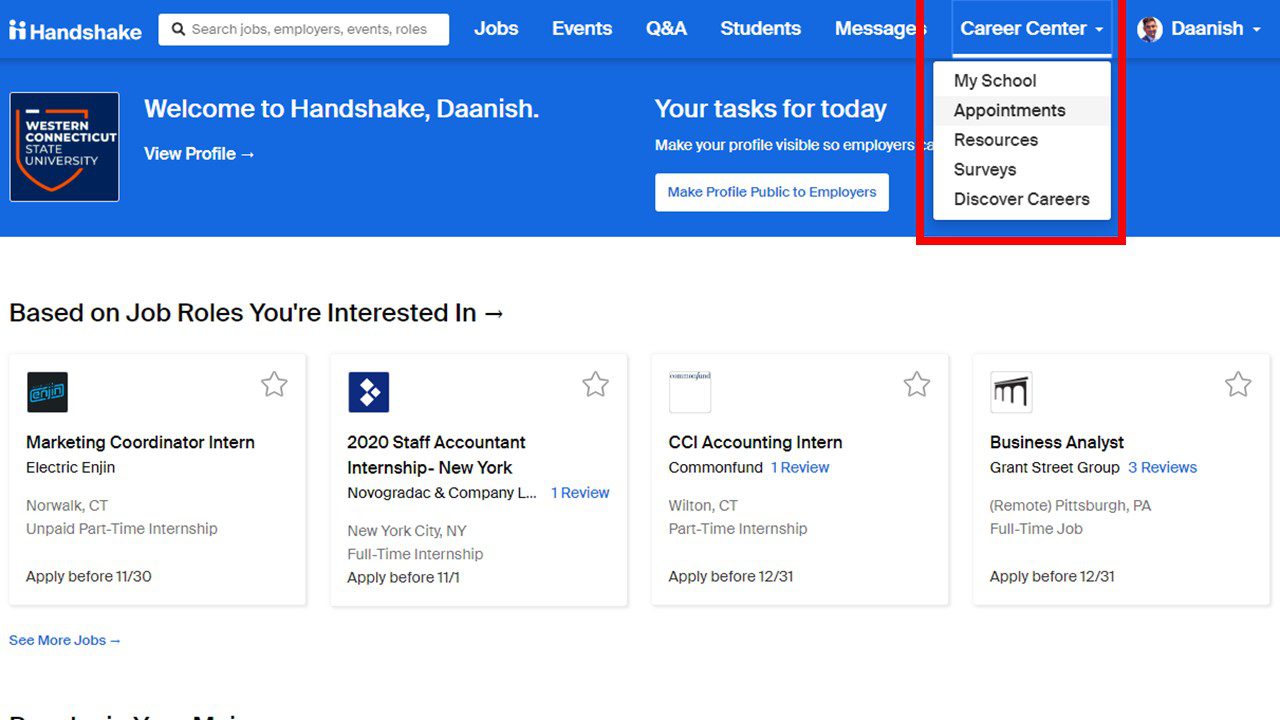Open the Grant Street Group logo

[1011, 392]
